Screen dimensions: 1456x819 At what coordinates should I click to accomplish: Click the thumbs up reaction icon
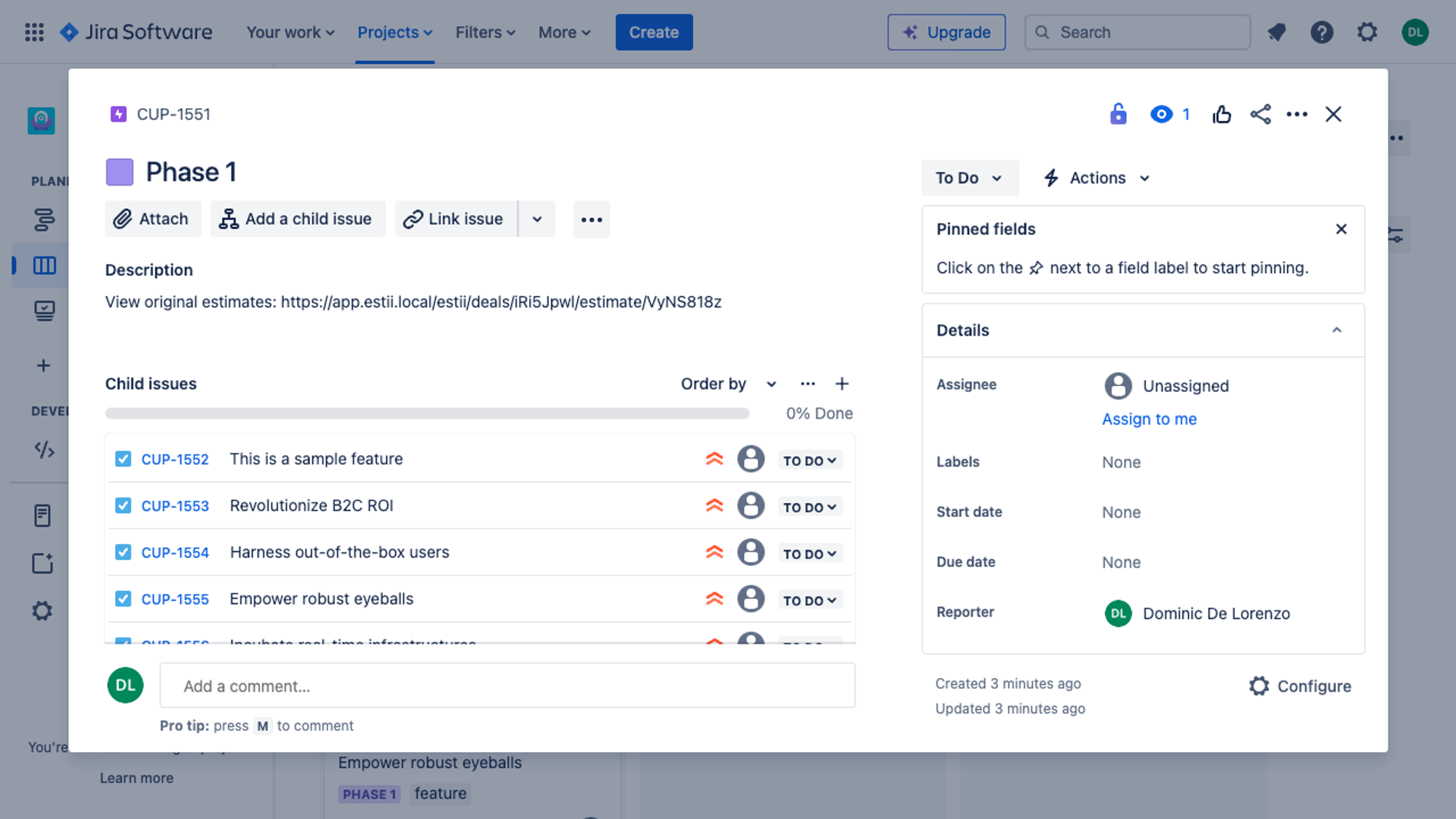(1221, 113)
